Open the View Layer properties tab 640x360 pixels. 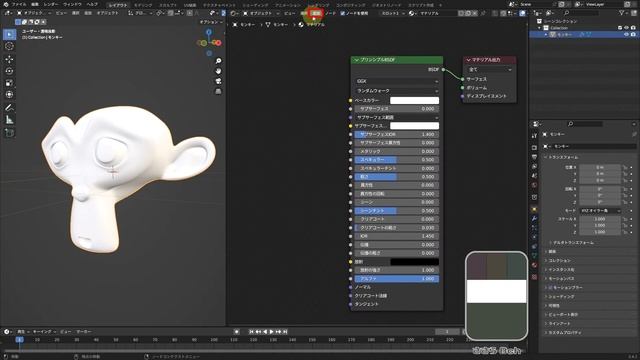(x=535, y=167)
